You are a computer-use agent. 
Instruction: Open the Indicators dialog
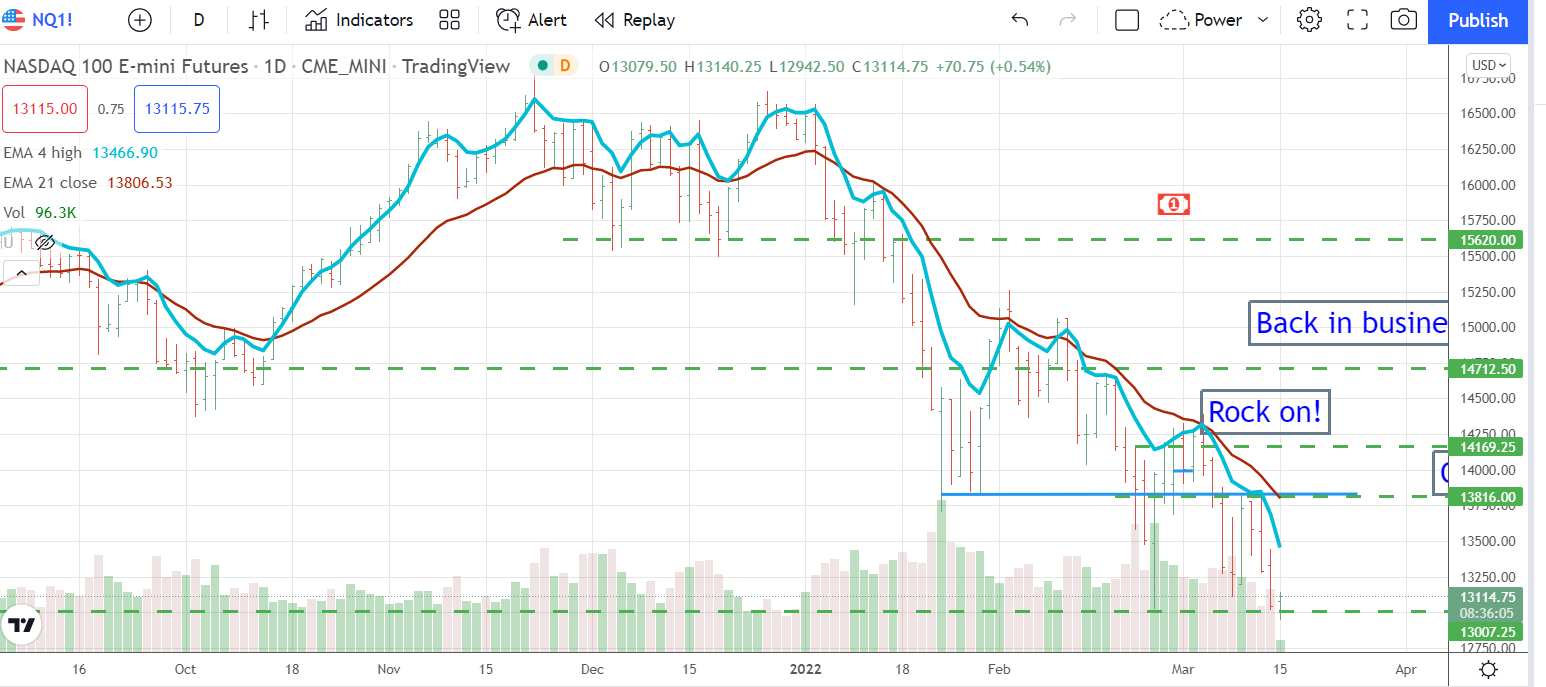[x=359, y=20]
